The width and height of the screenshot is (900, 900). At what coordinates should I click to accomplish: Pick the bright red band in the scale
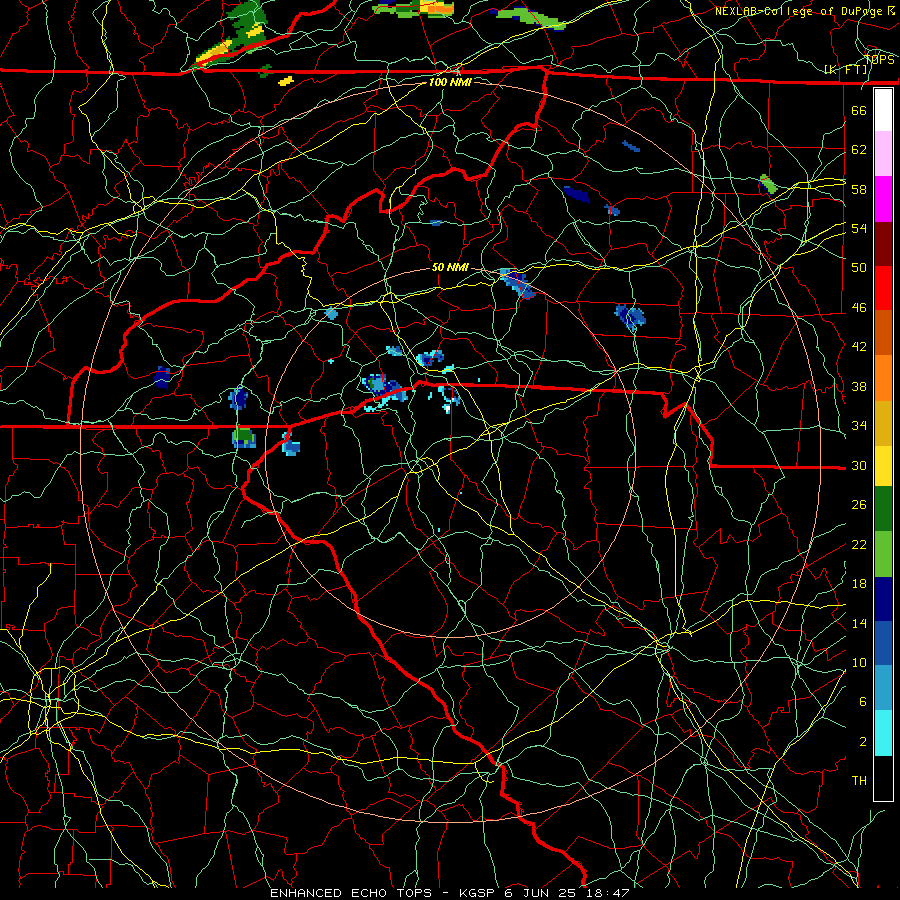[883, 288]
